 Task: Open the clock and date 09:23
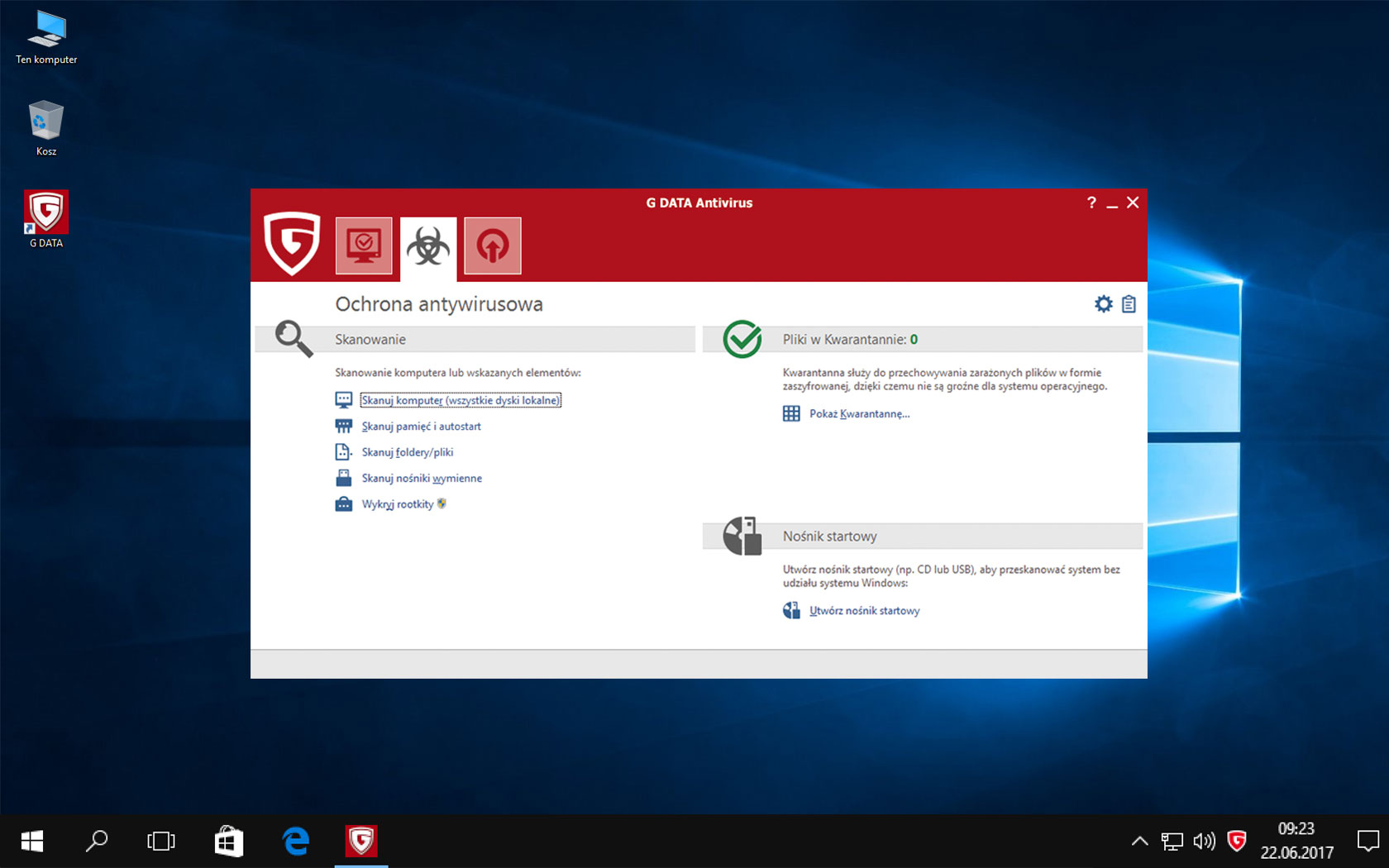(x=1296, y=841)
